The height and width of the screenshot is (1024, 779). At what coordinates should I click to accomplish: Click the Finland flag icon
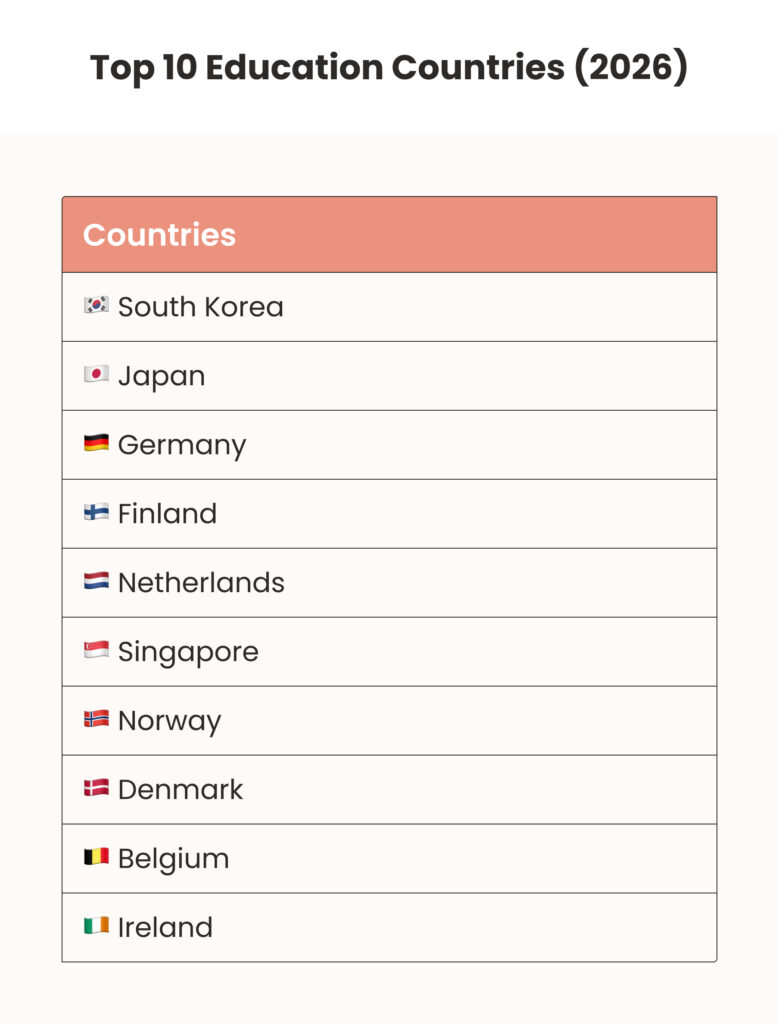96,512
